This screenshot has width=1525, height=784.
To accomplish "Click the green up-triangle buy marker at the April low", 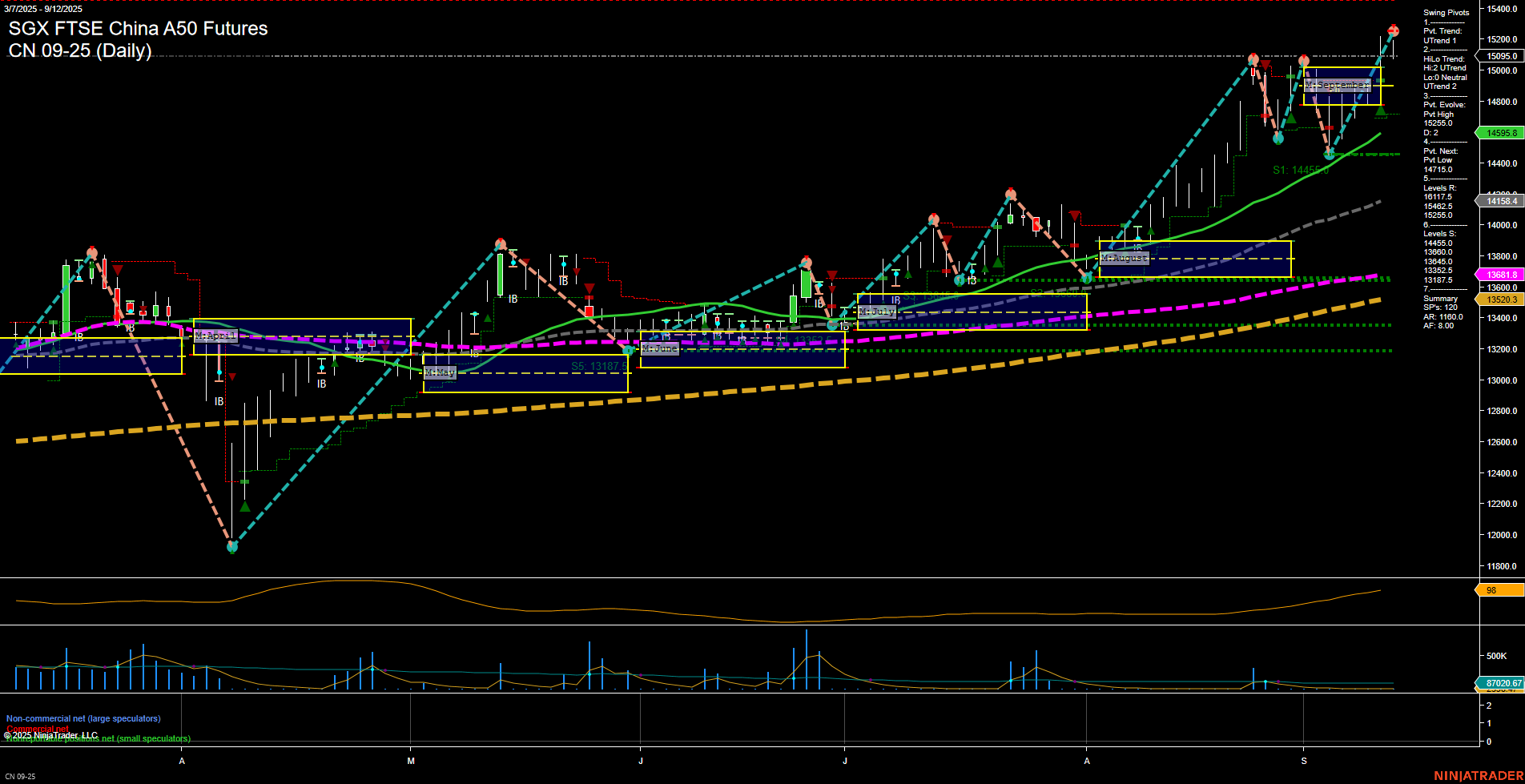I will 244,507.
